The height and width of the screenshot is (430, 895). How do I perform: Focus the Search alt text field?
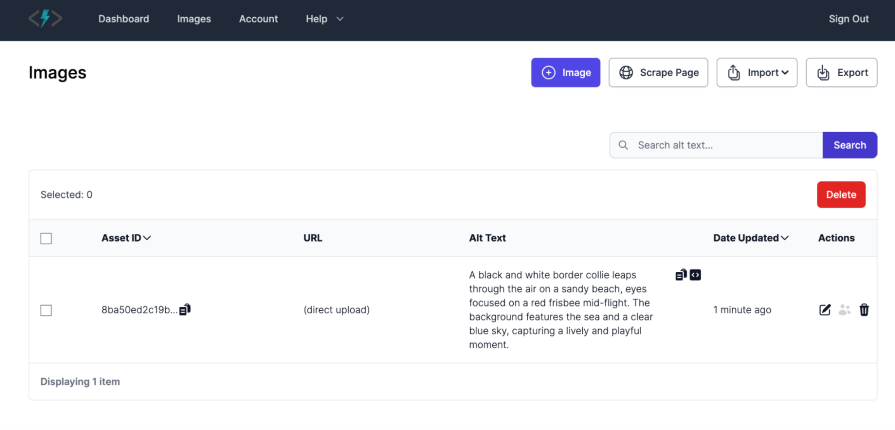click(x=725, y=145)
